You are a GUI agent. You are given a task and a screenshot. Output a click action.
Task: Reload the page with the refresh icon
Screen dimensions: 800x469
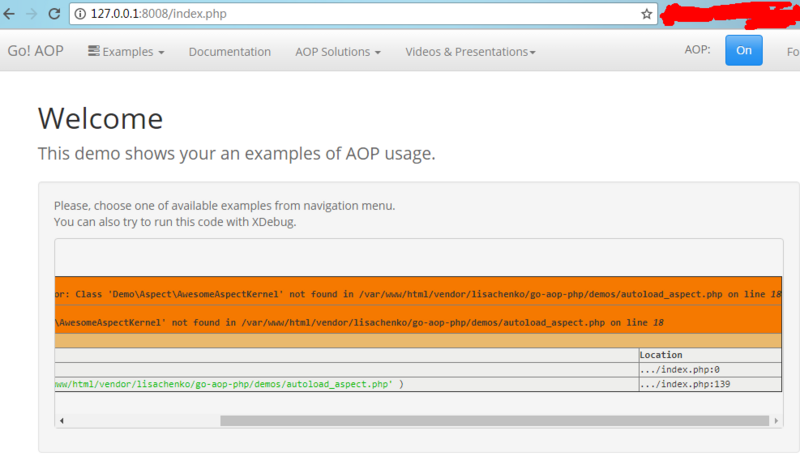(x=54, y=14)
